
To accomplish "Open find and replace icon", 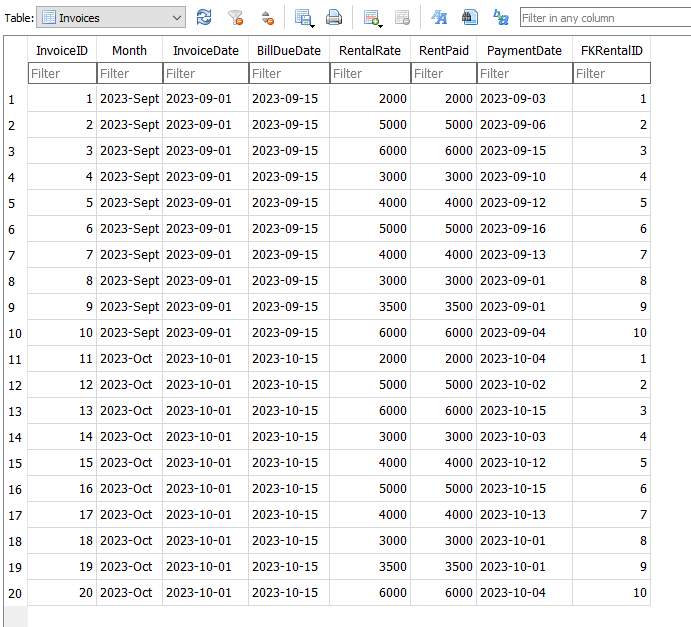I will (x=501, y=18).
